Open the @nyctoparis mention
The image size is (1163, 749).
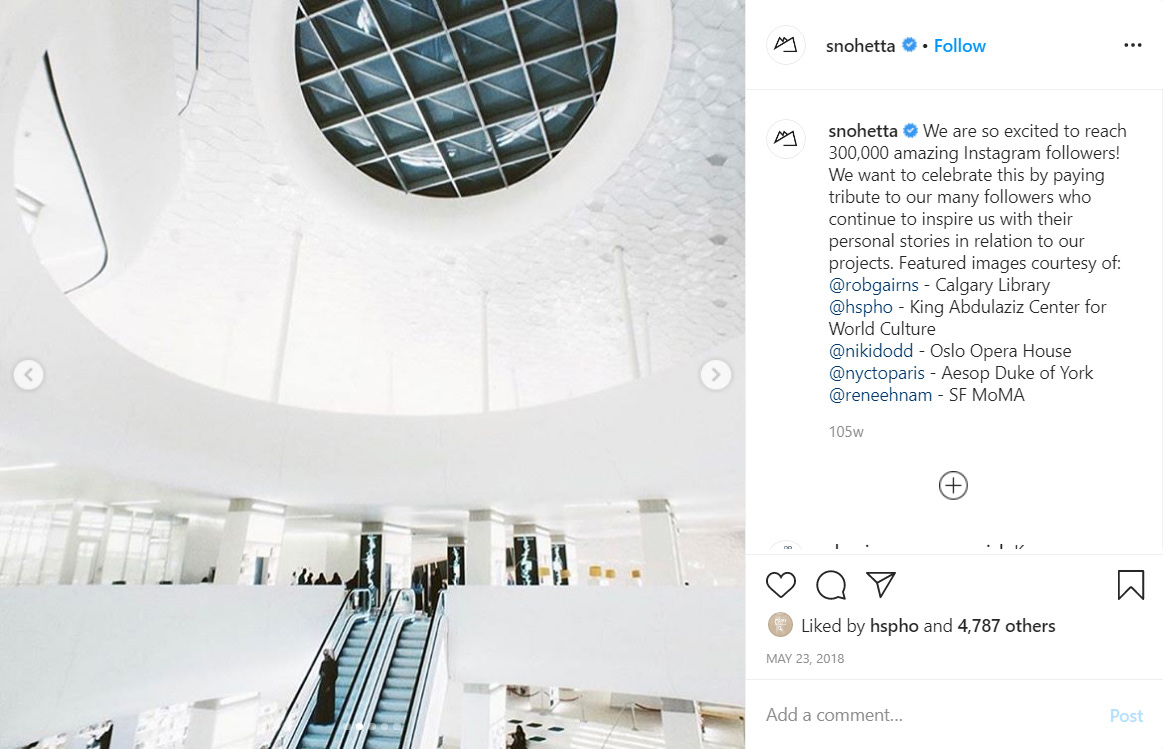[877, 373]
